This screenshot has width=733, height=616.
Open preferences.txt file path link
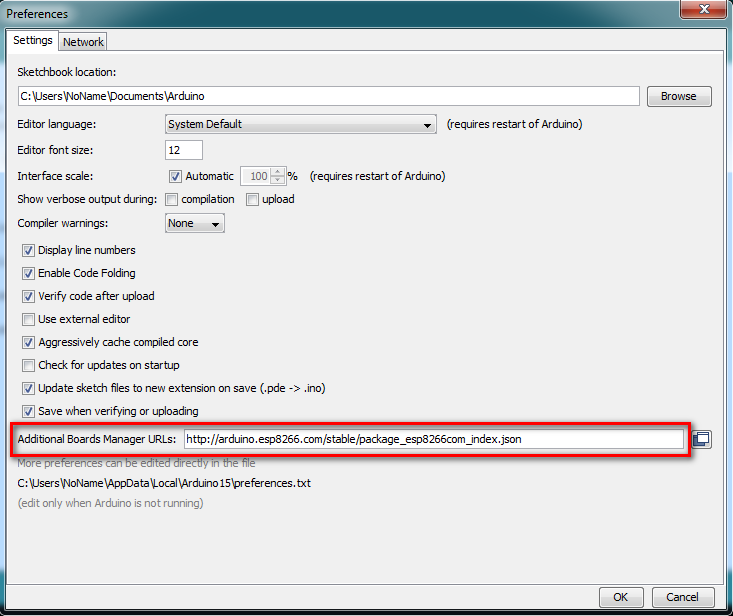pyautogui.click(x=164, y=483)
